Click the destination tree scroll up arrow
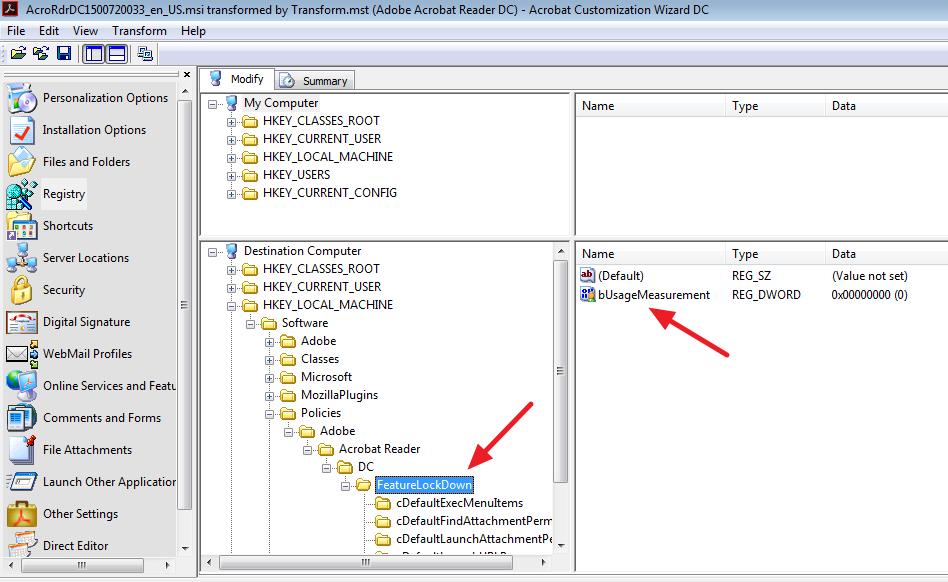The image size is (948, 582). pyautogui.click(x=561, y=251)
